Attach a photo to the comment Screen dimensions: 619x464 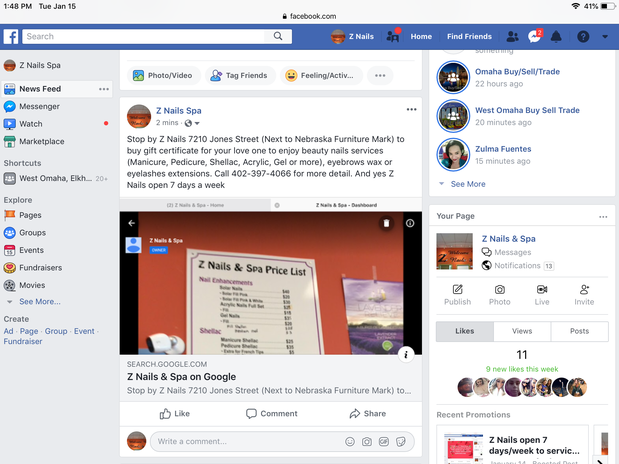click(367, 441)
